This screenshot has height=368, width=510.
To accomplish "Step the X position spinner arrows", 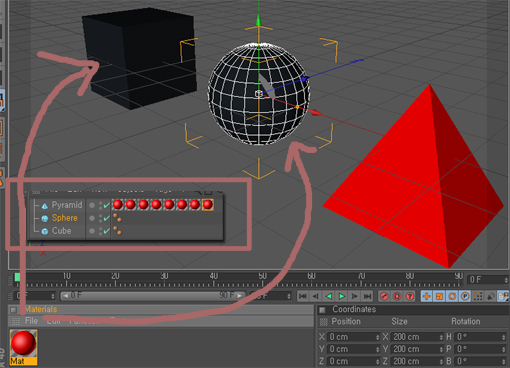I will coord(377,337).
